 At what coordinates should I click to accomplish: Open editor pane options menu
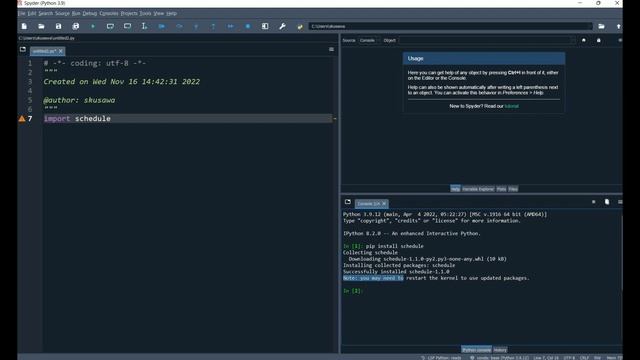point(331,49)
